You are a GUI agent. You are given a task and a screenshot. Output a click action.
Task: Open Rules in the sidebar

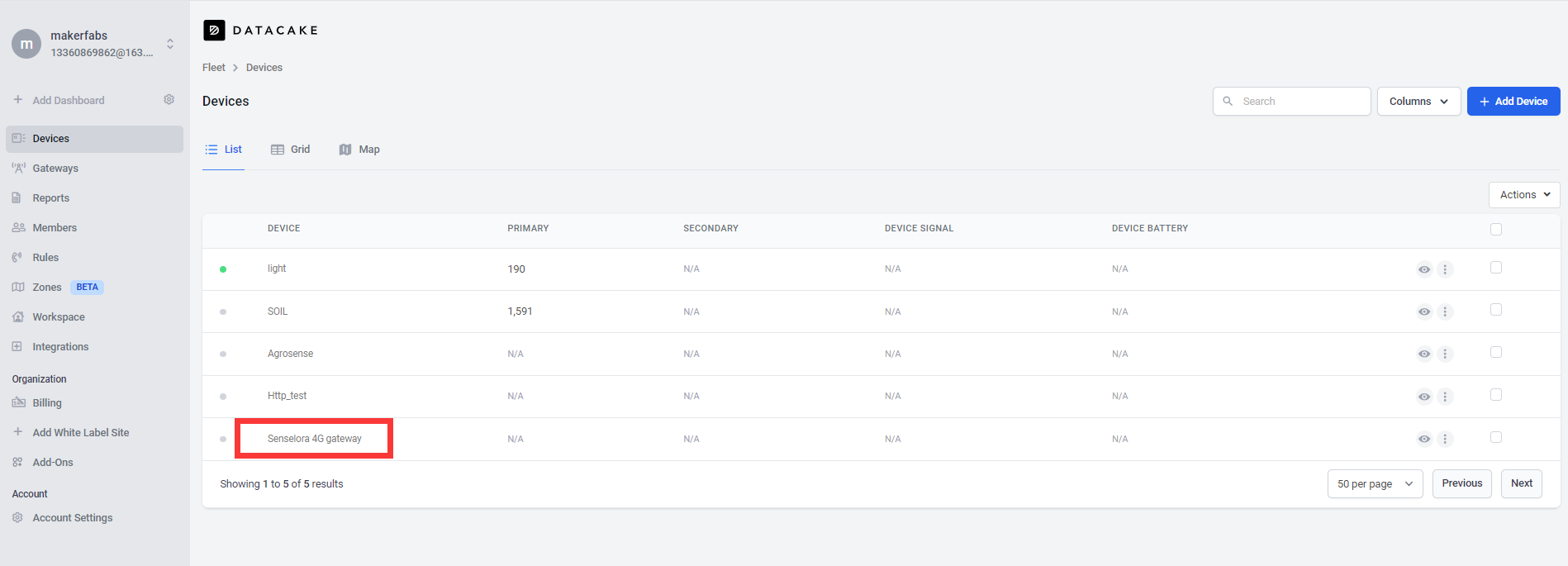(x=94, y=258)
